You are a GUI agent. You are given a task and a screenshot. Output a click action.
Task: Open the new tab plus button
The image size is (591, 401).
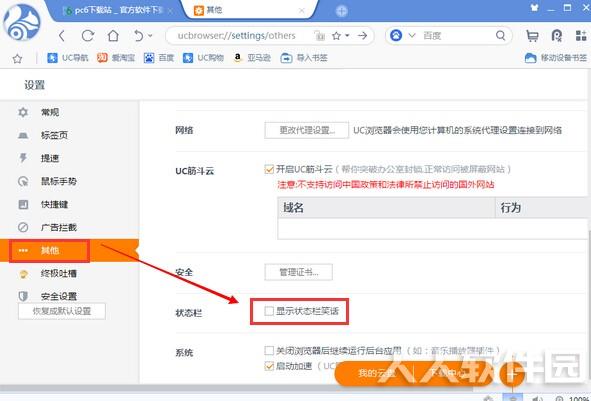coord(341,11)
